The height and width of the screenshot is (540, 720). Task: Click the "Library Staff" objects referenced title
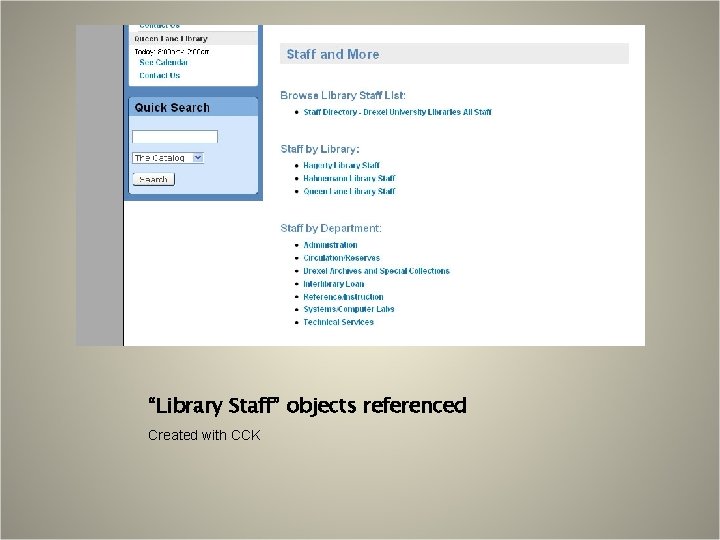pyautogui.click(x=307, y=406)
